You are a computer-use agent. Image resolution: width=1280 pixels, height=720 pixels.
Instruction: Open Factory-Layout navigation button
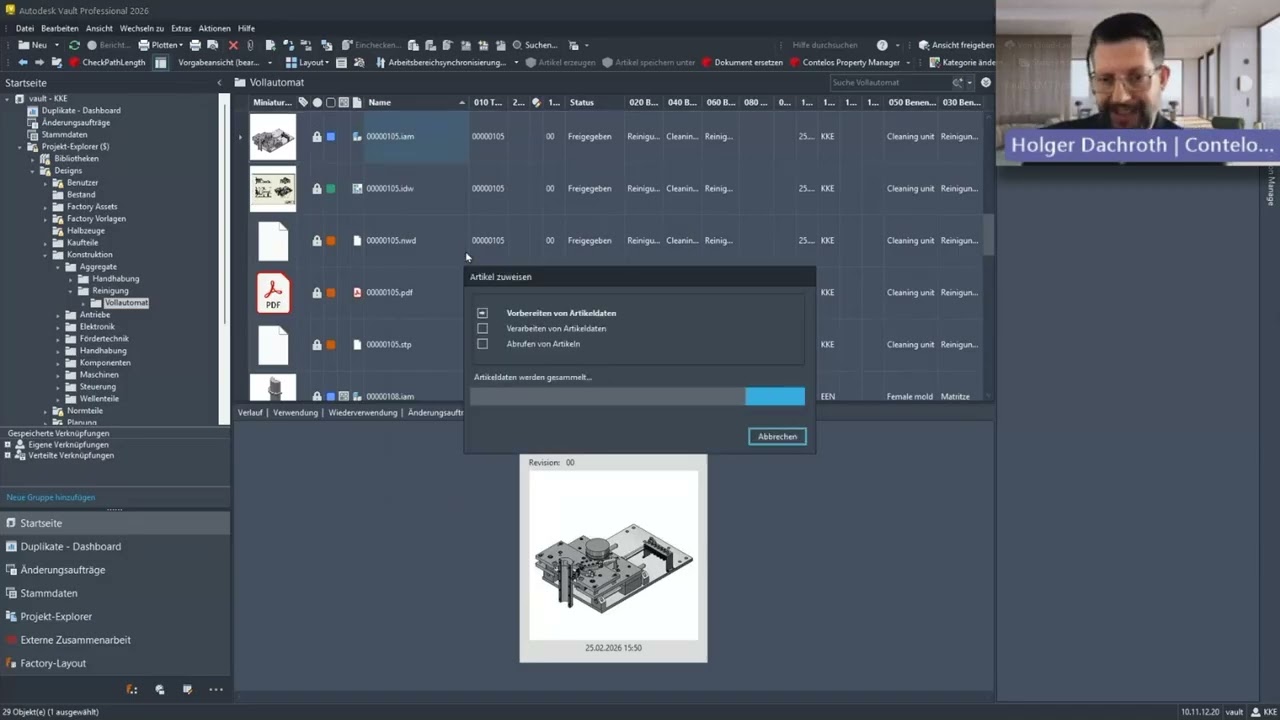tap(115, 663)
